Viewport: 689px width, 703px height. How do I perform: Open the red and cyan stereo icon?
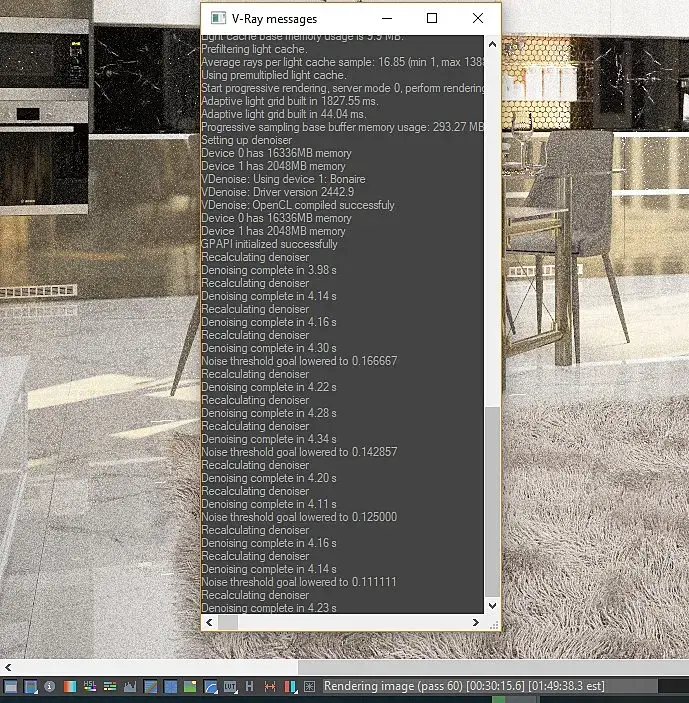[x=290, y=686]
